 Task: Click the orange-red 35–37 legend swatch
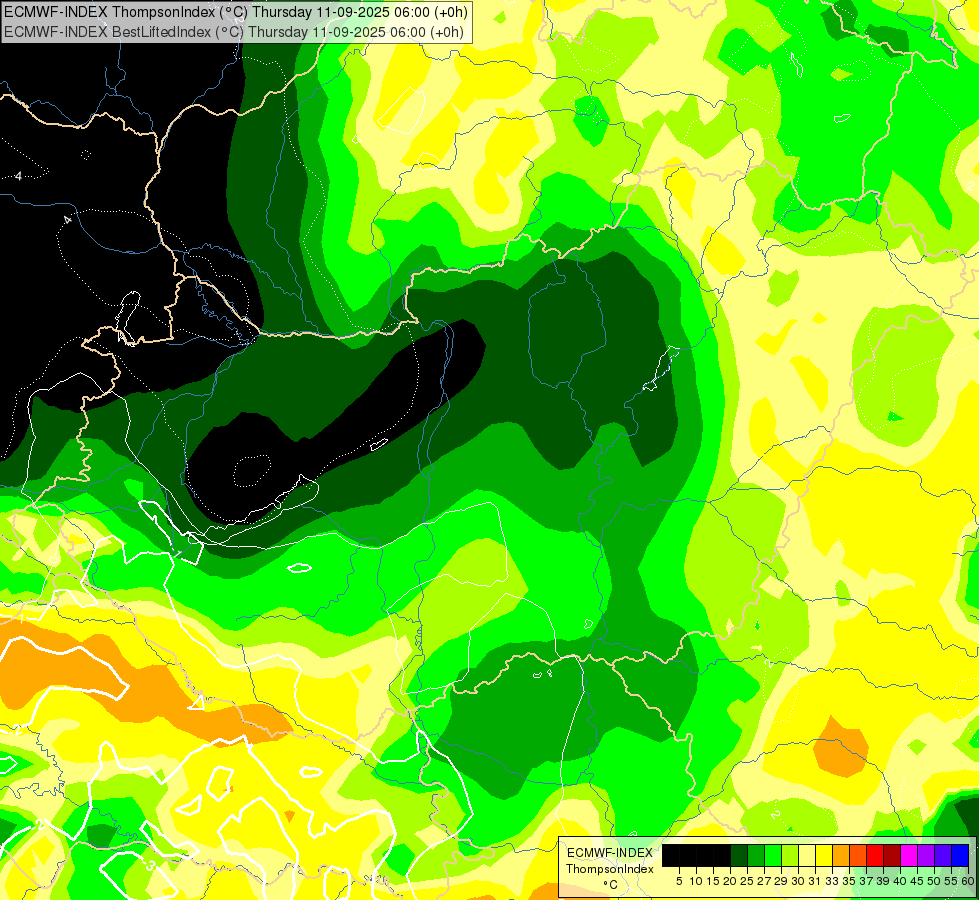point(858,855)
